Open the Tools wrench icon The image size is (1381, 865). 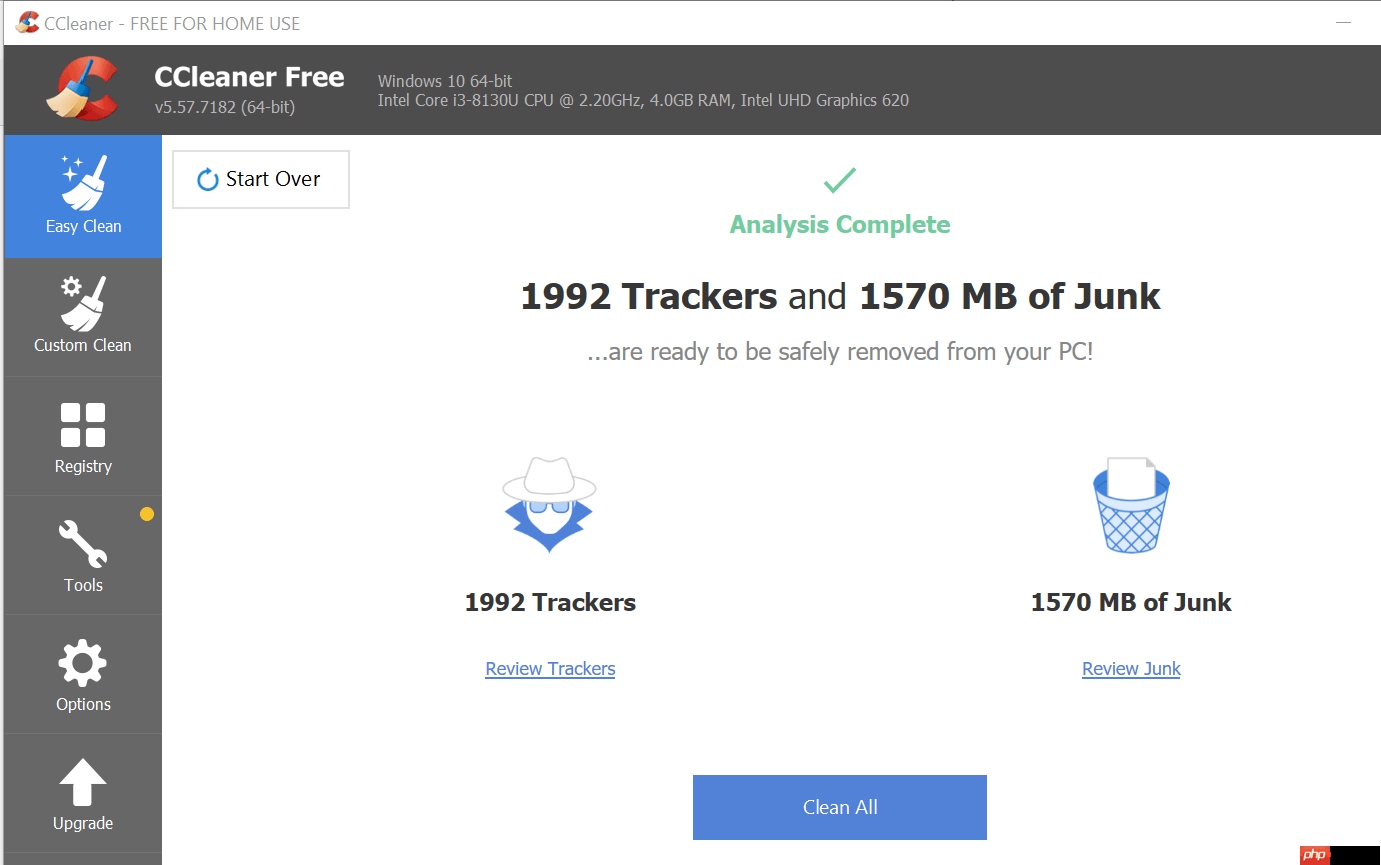pyautogui.click(x=83, y=544)
